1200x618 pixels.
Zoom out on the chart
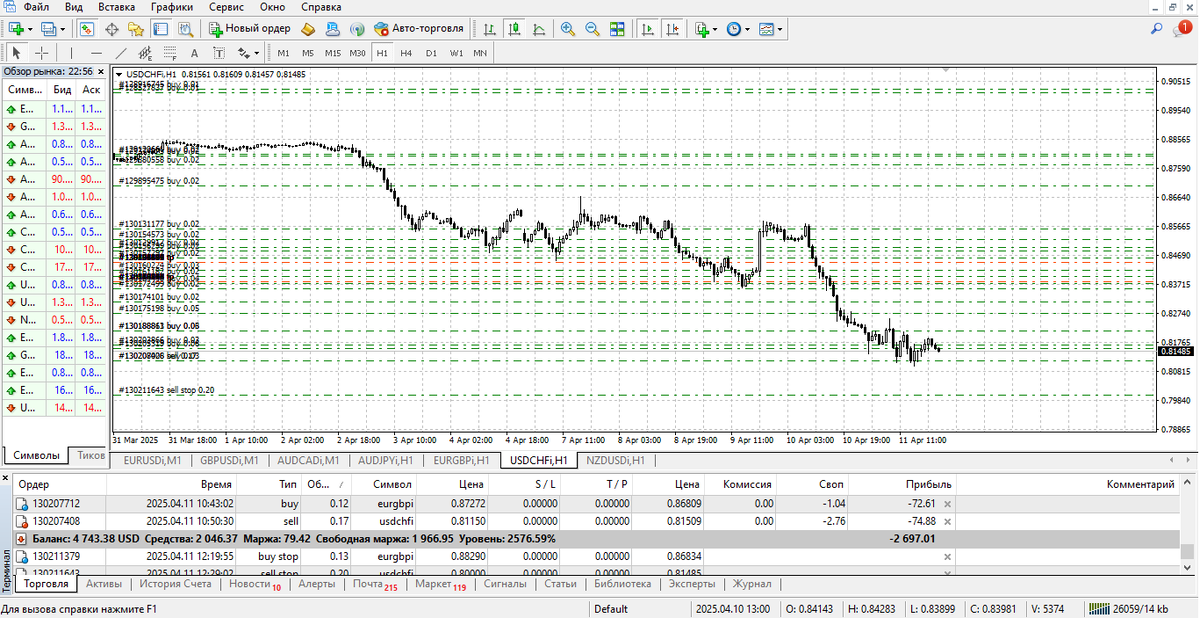[592, 29]
